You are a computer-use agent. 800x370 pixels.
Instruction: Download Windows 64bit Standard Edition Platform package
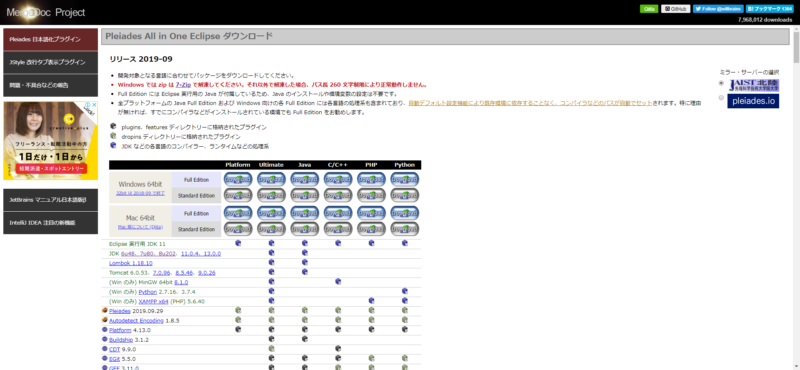tap(238, 195)
